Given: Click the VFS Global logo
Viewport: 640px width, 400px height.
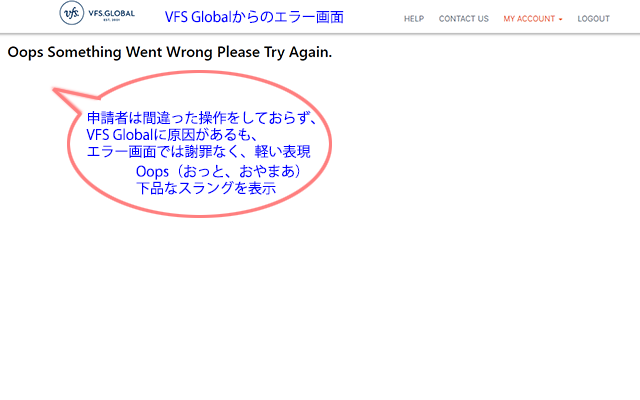Looking at the screenshot, I should (x=97, y=13).
